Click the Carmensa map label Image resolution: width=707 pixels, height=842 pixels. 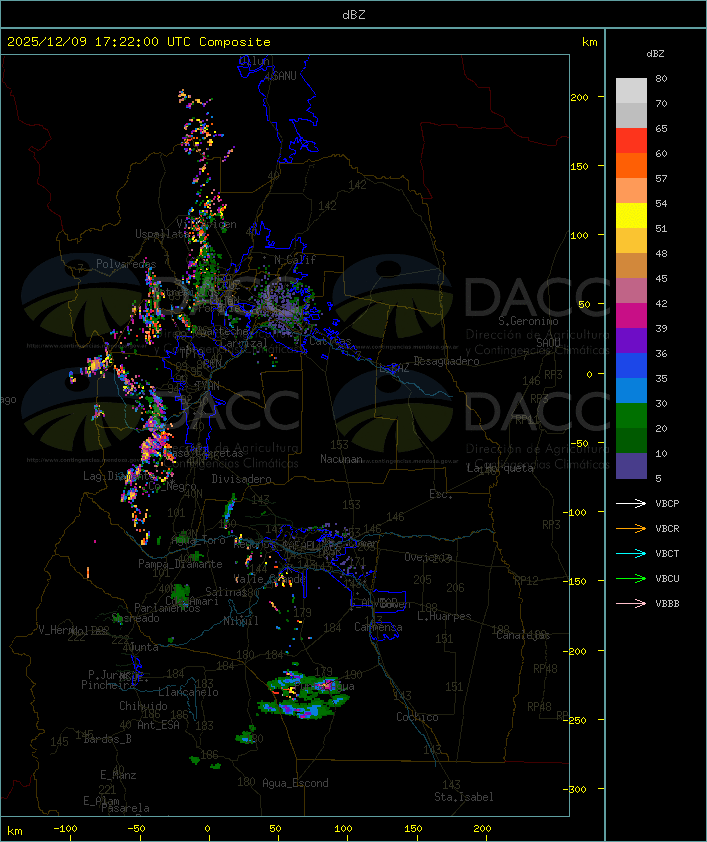pyautogui.click(x=378, y=627)
